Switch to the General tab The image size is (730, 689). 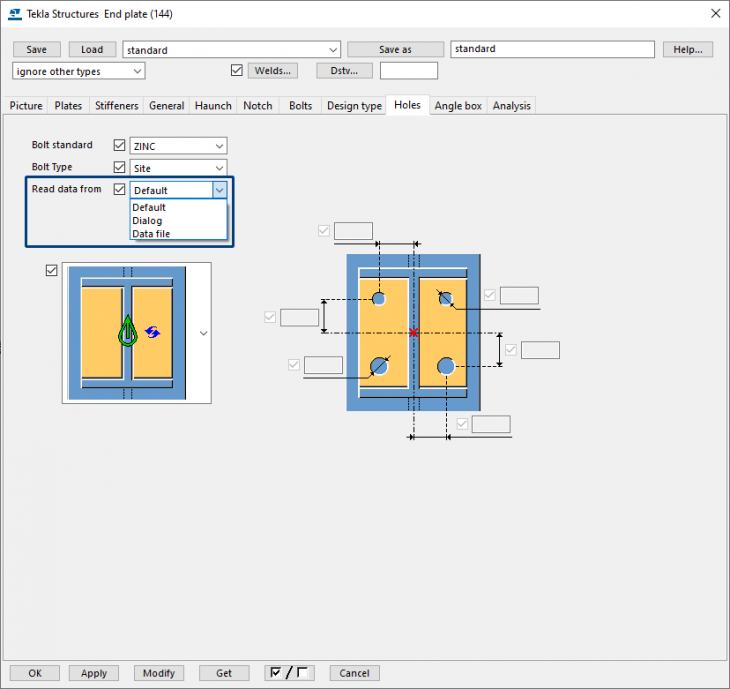[x=167, y=106]
